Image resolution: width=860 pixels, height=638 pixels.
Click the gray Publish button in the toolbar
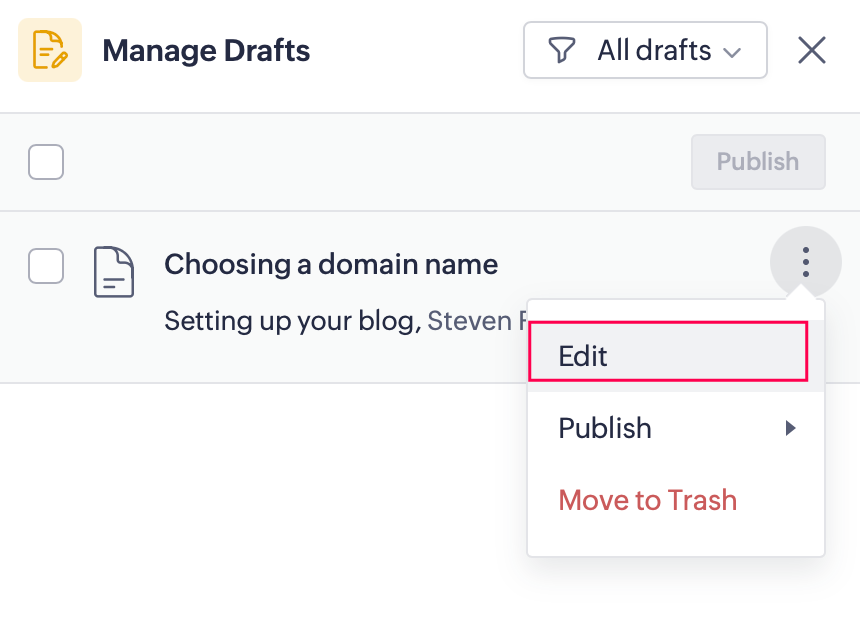point(757,162)
